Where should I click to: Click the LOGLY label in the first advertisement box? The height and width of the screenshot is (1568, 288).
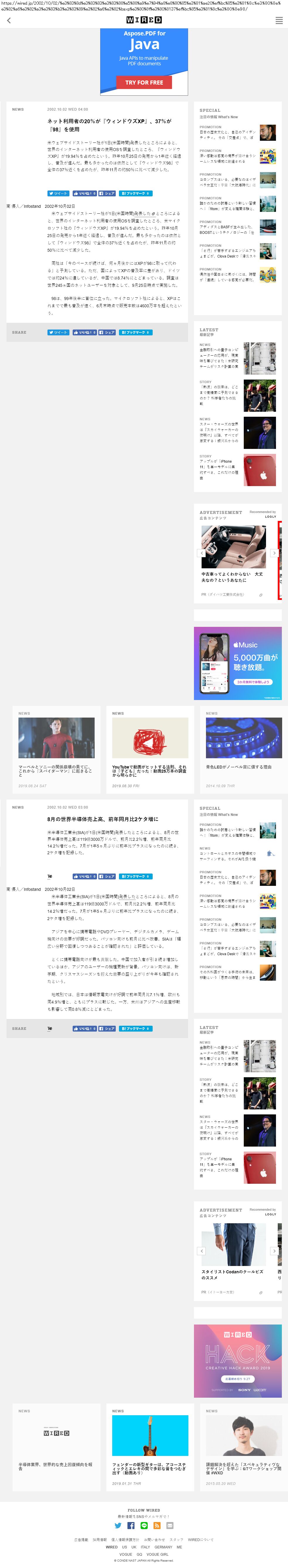click(x=270, y=517)
